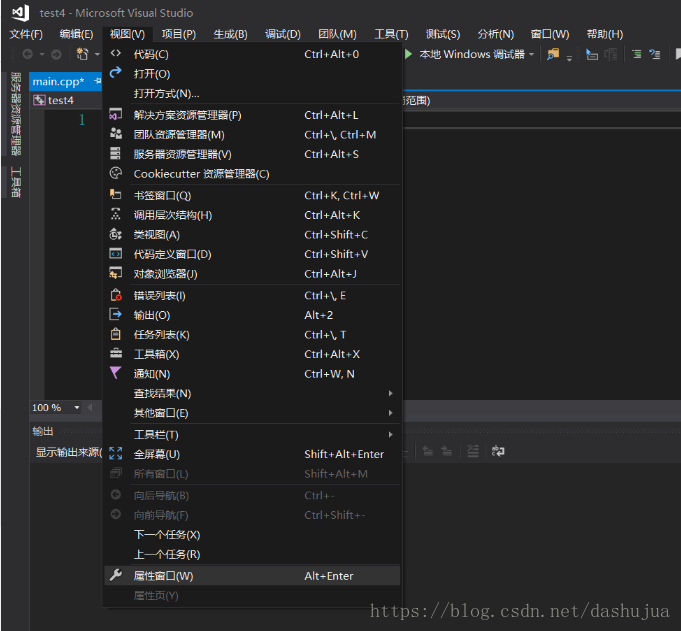Open the Toolbox (工具箱) vertical side tab
The image size is (681, 631).
click(16, 182)
